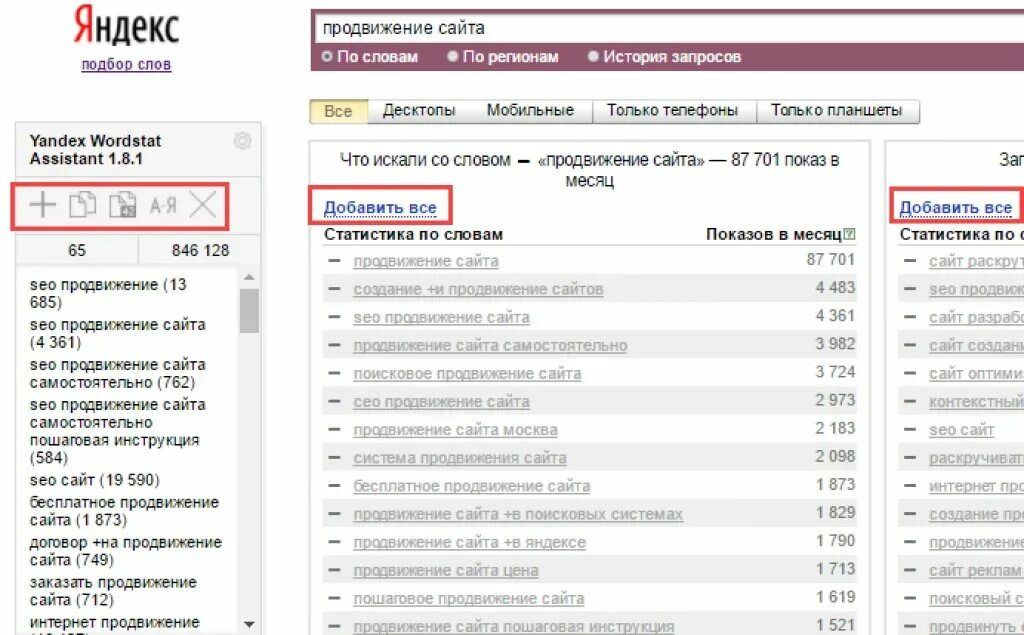Switch to the 'Десктопы' tab
The image size is (1024, 635).
[x=419, y=110]
